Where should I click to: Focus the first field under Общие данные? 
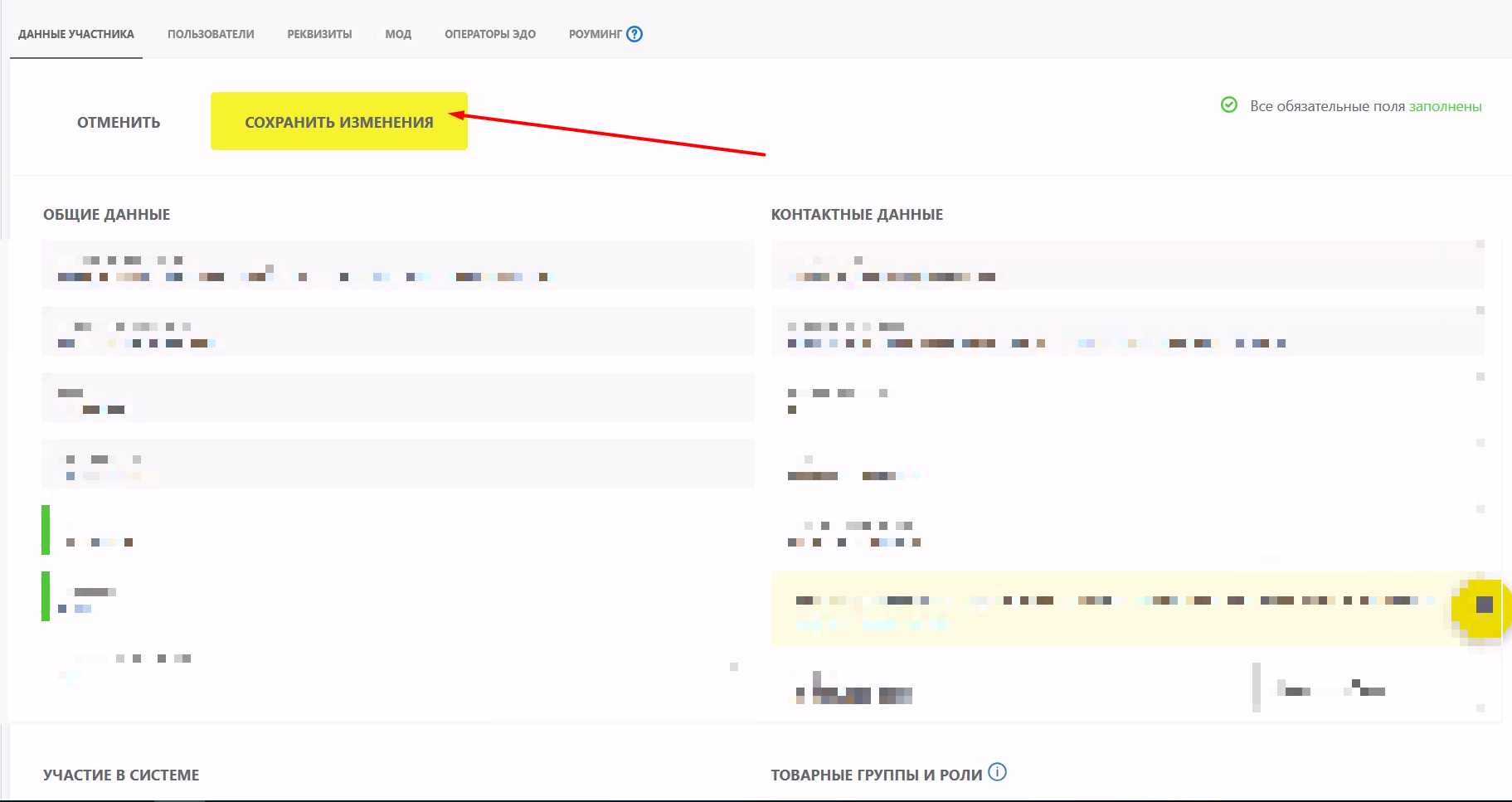(397, 265)
